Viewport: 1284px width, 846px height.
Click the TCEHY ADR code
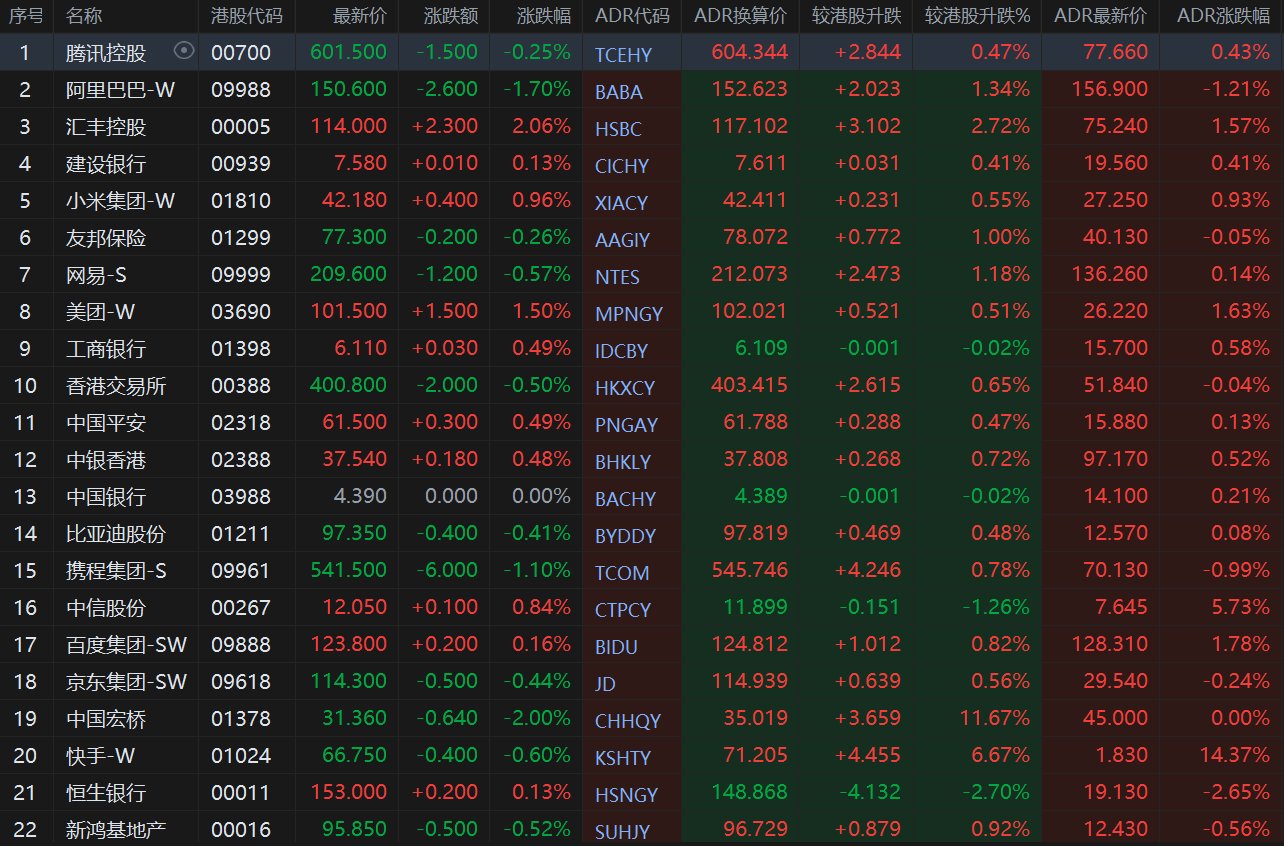click(x=622, y=55)
